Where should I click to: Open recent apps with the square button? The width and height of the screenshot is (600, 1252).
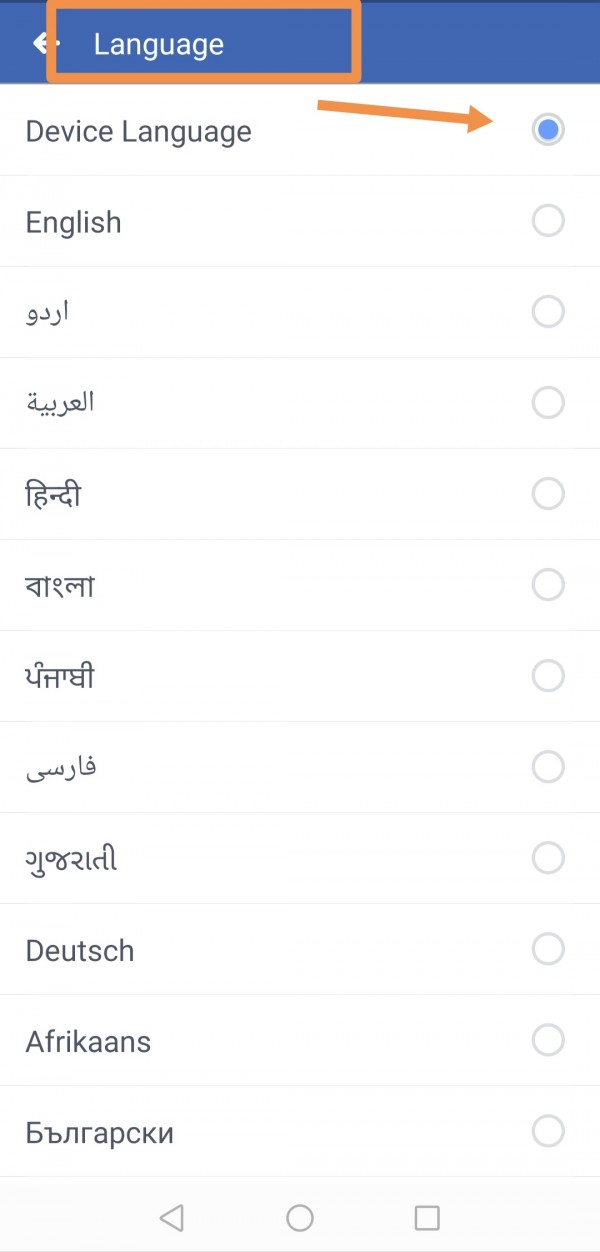tap(427, 1217)
